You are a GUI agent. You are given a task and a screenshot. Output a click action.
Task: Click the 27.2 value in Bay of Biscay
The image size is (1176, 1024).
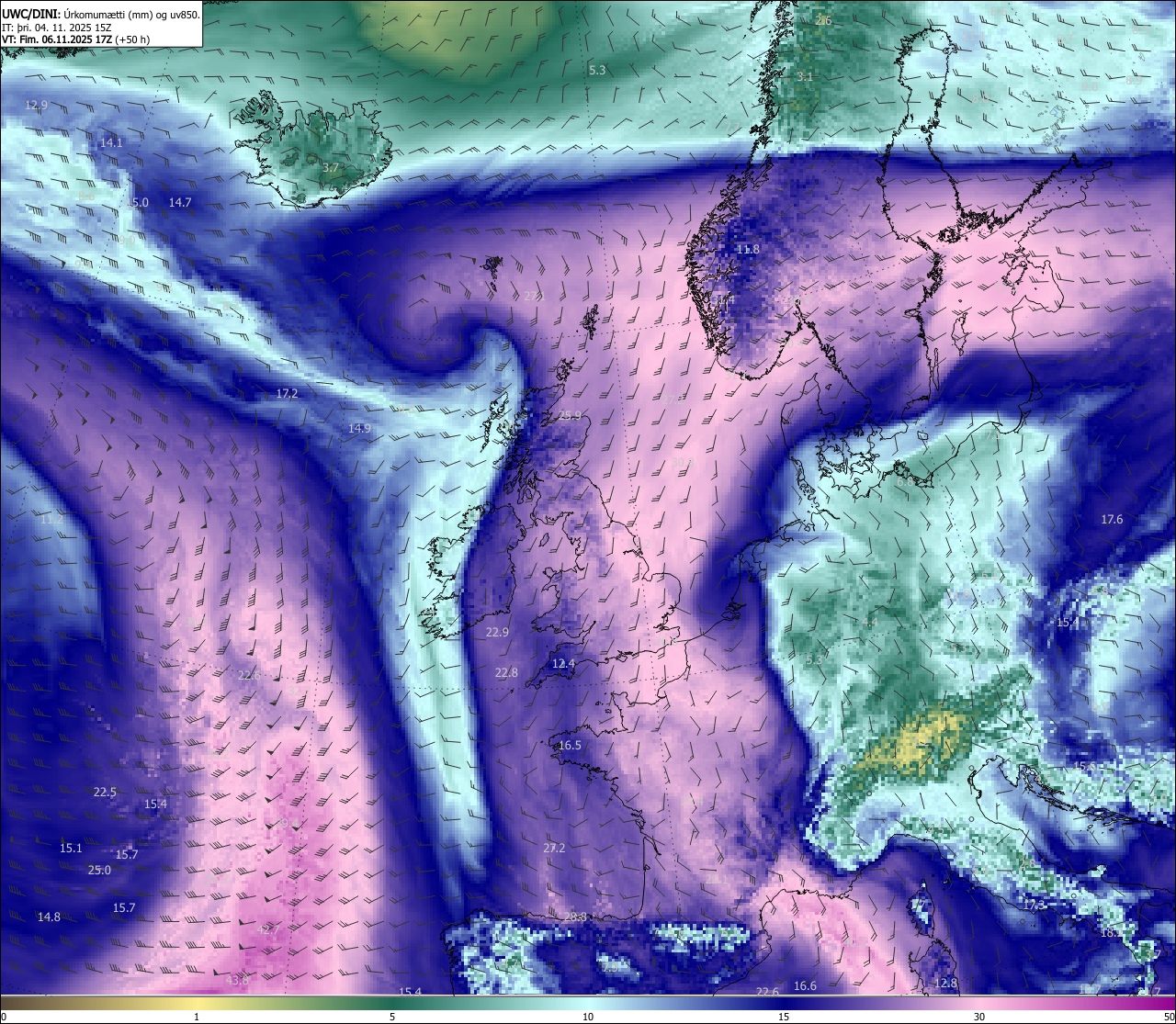(554, 848)
